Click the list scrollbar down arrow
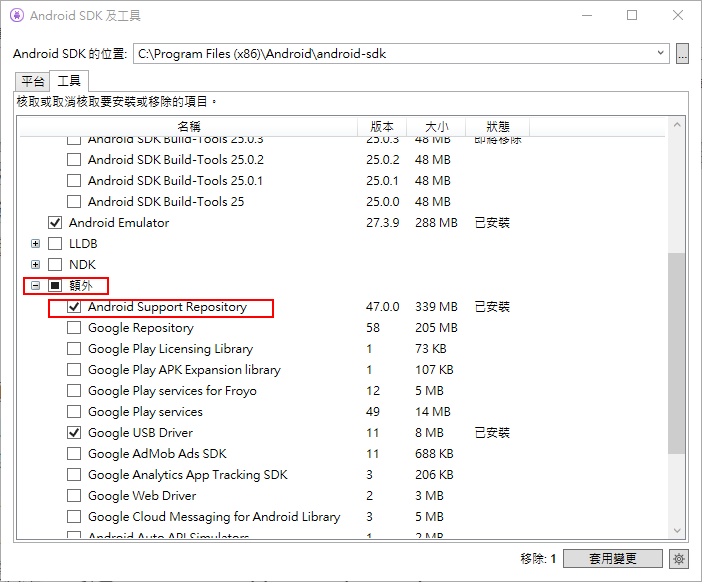702x582 pixels. point(676,531)
